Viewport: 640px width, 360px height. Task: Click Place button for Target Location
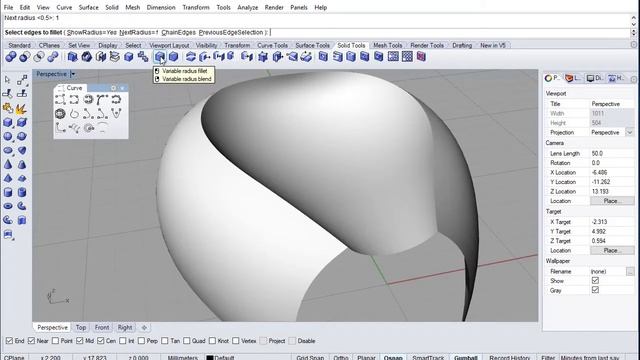coord(612,250)
